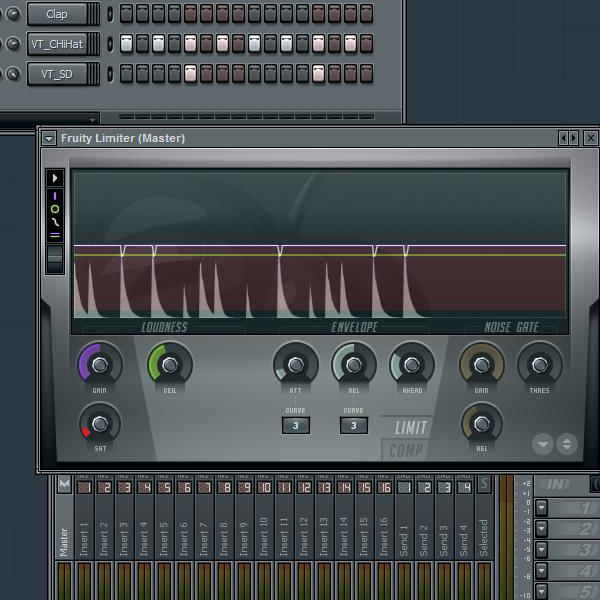Toggle the double-line level markers display icon
The width and height of the screenshot is (600, 600).
coord(55,235)
